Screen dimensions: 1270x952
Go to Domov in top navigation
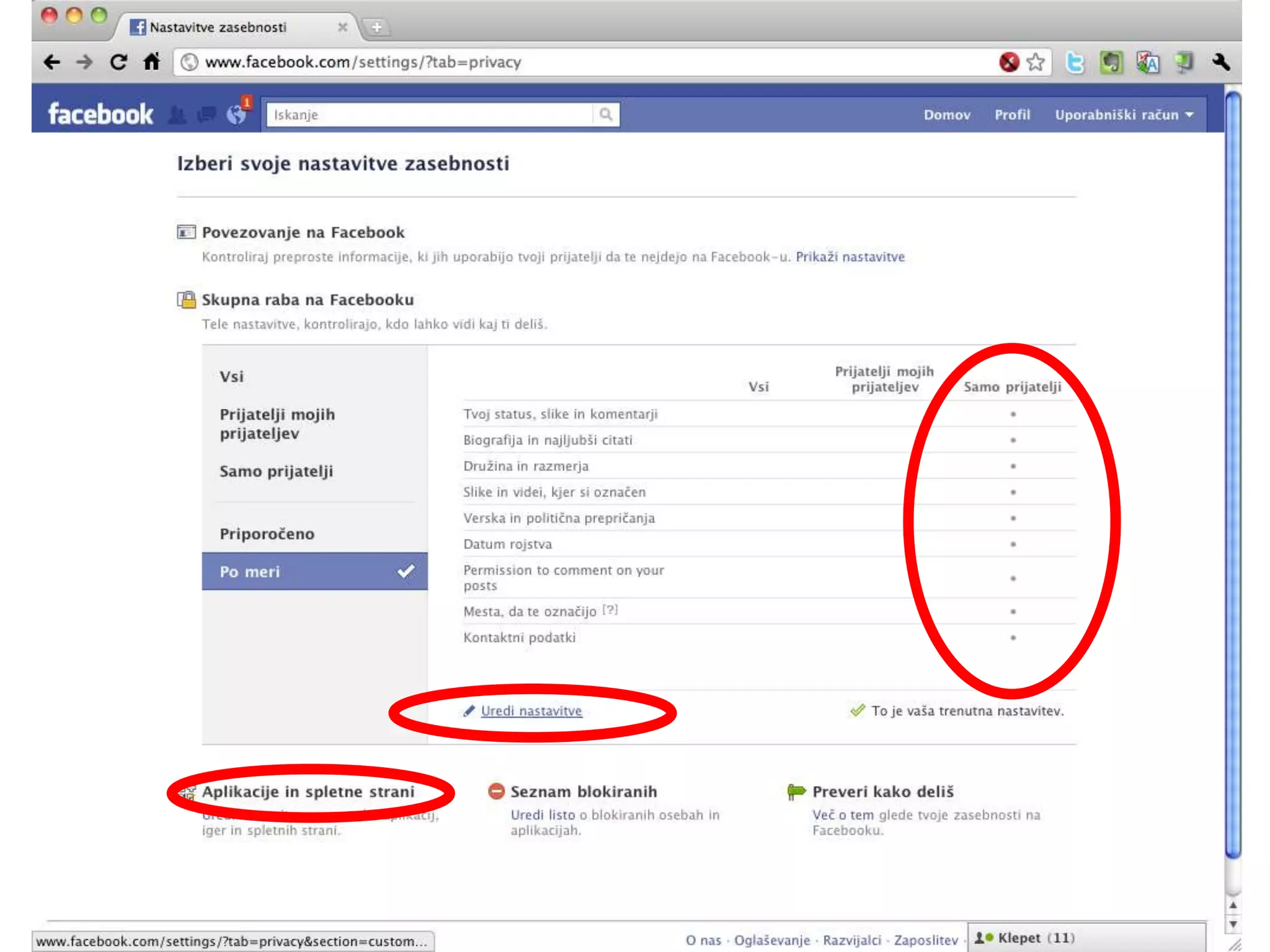[946, 115]
